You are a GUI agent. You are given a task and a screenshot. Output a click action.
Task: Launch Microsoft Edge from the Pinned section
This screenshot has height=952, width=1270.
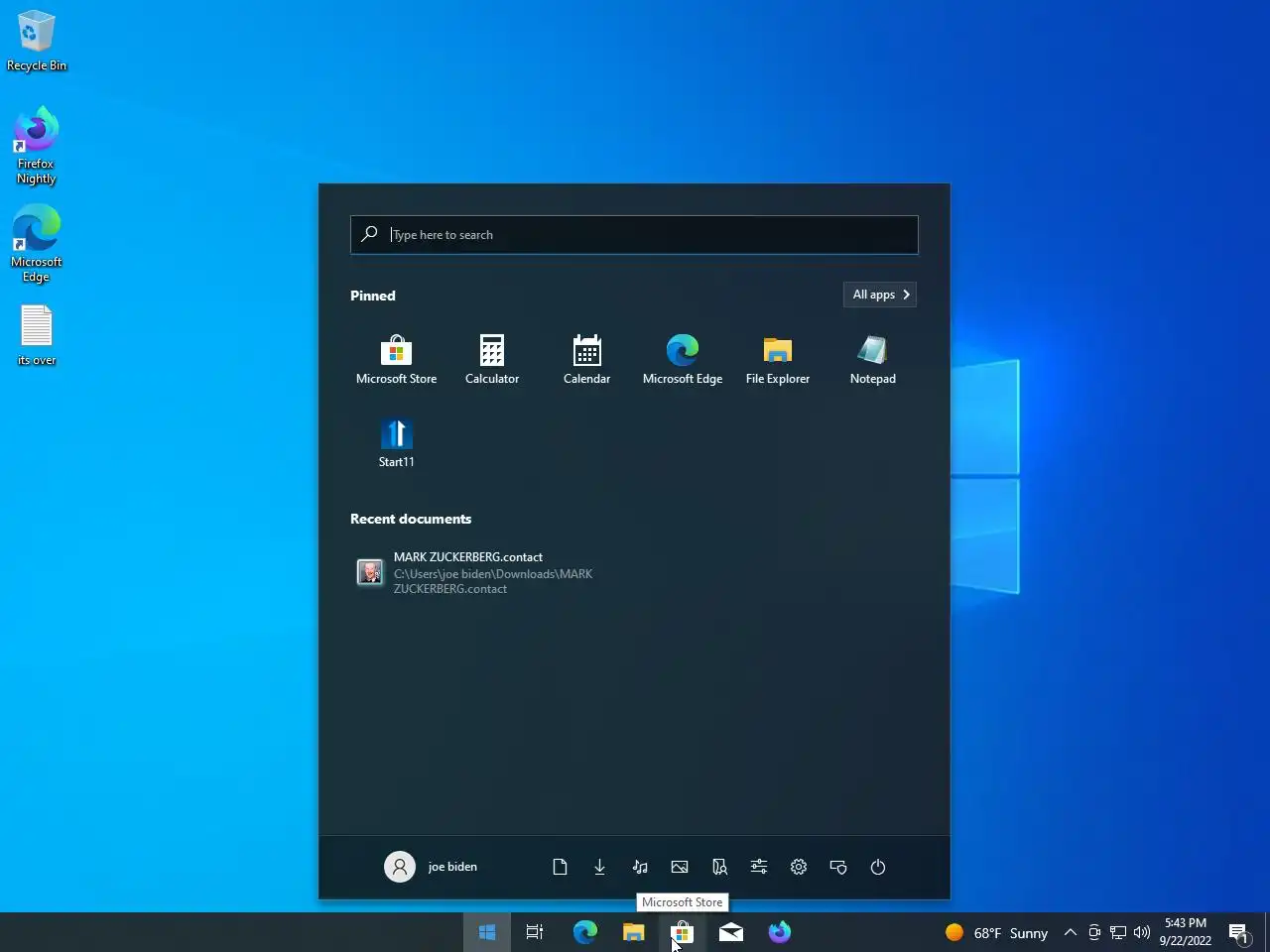click(x=683, y=360)
